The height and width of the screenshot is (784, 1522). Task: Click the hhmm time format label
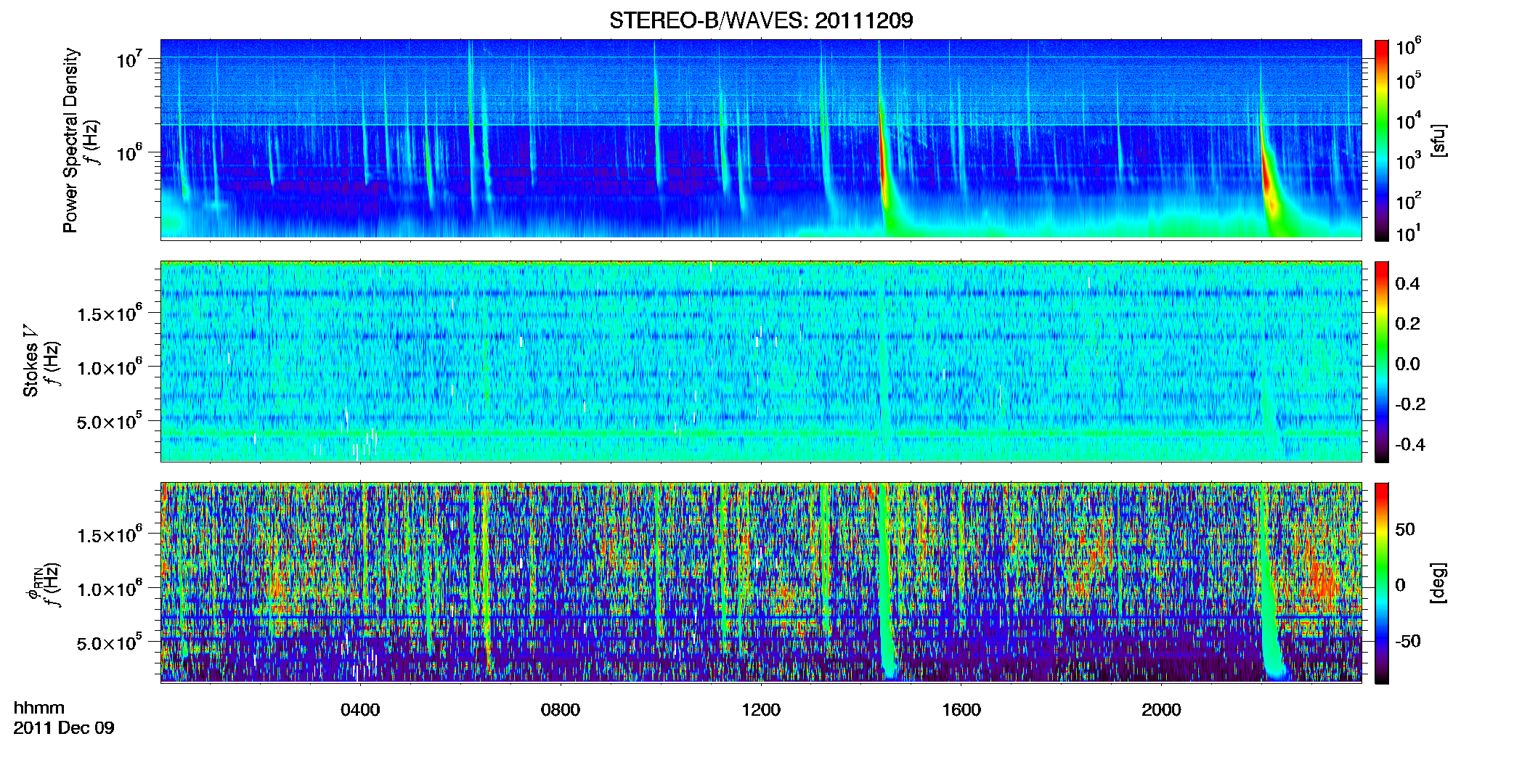(x=39, y=708)
